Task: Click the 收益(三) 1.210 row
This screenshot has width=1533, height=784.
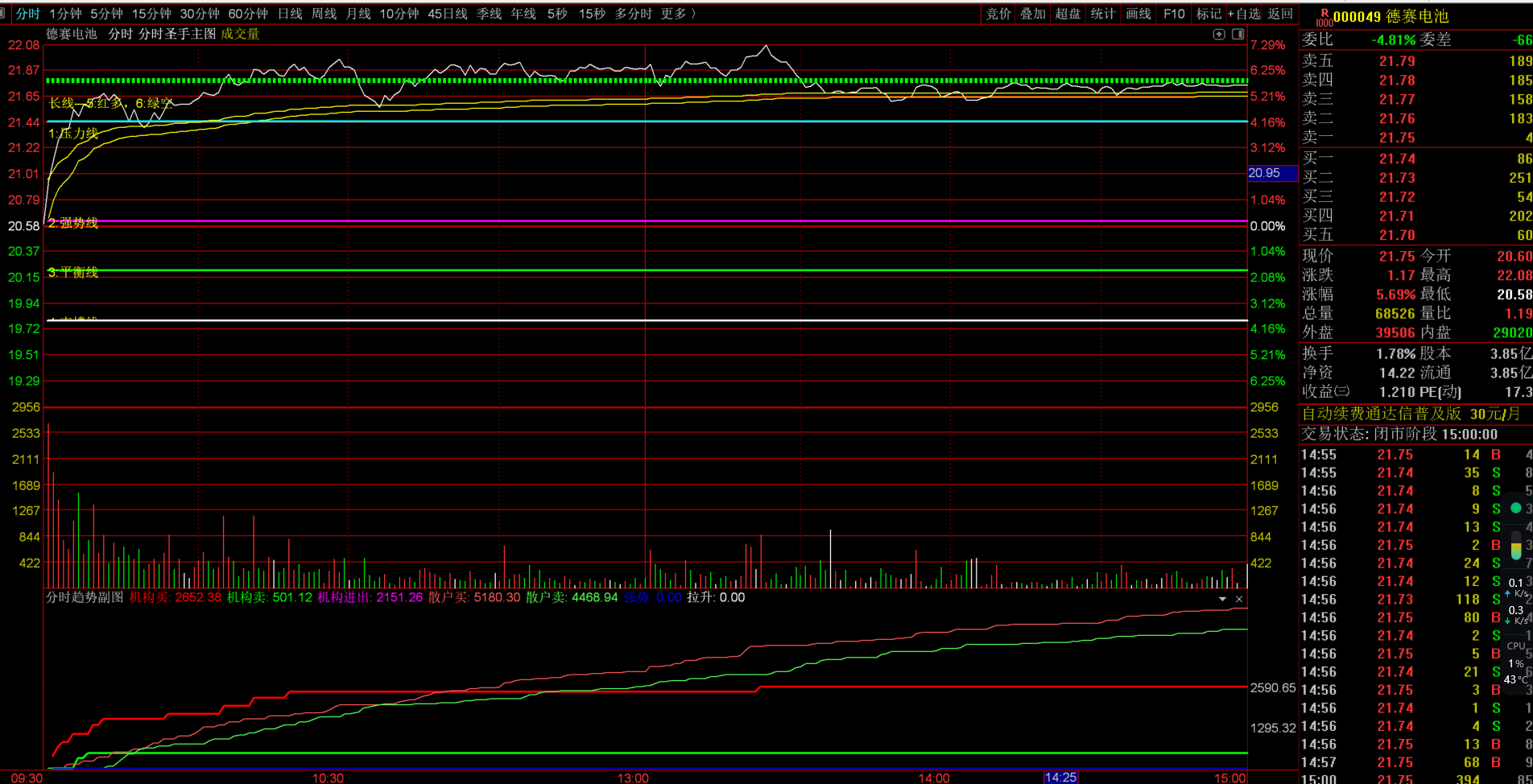Action: 1359,392
